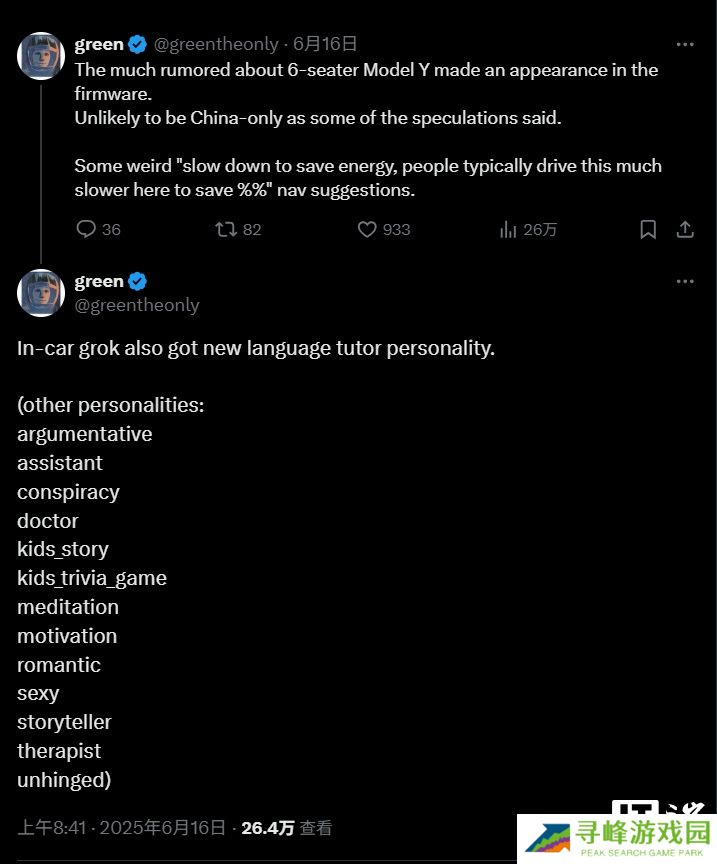717x864 pixels.
Task: Click the share icon on first tweet
Action: 685,229
